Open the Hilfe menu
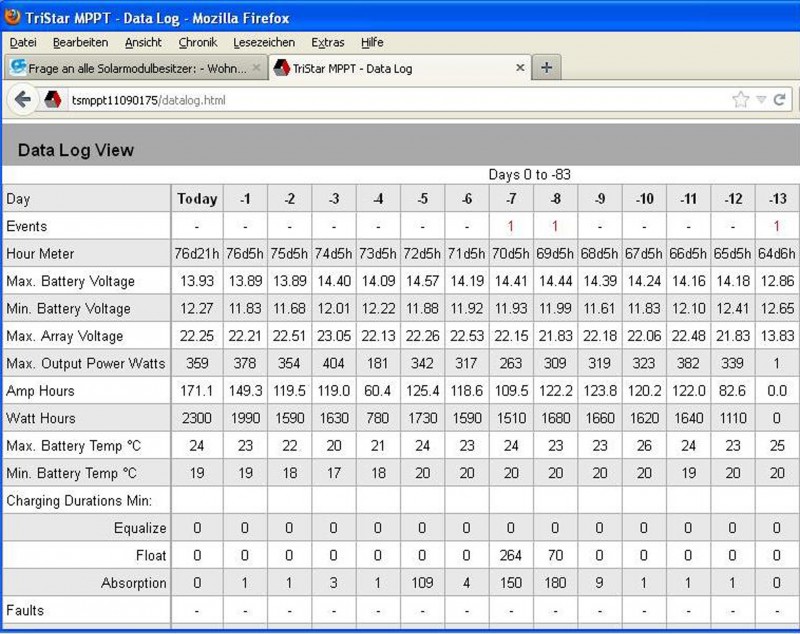The width and height of the screenshot is (800, 634). point(372,42)
